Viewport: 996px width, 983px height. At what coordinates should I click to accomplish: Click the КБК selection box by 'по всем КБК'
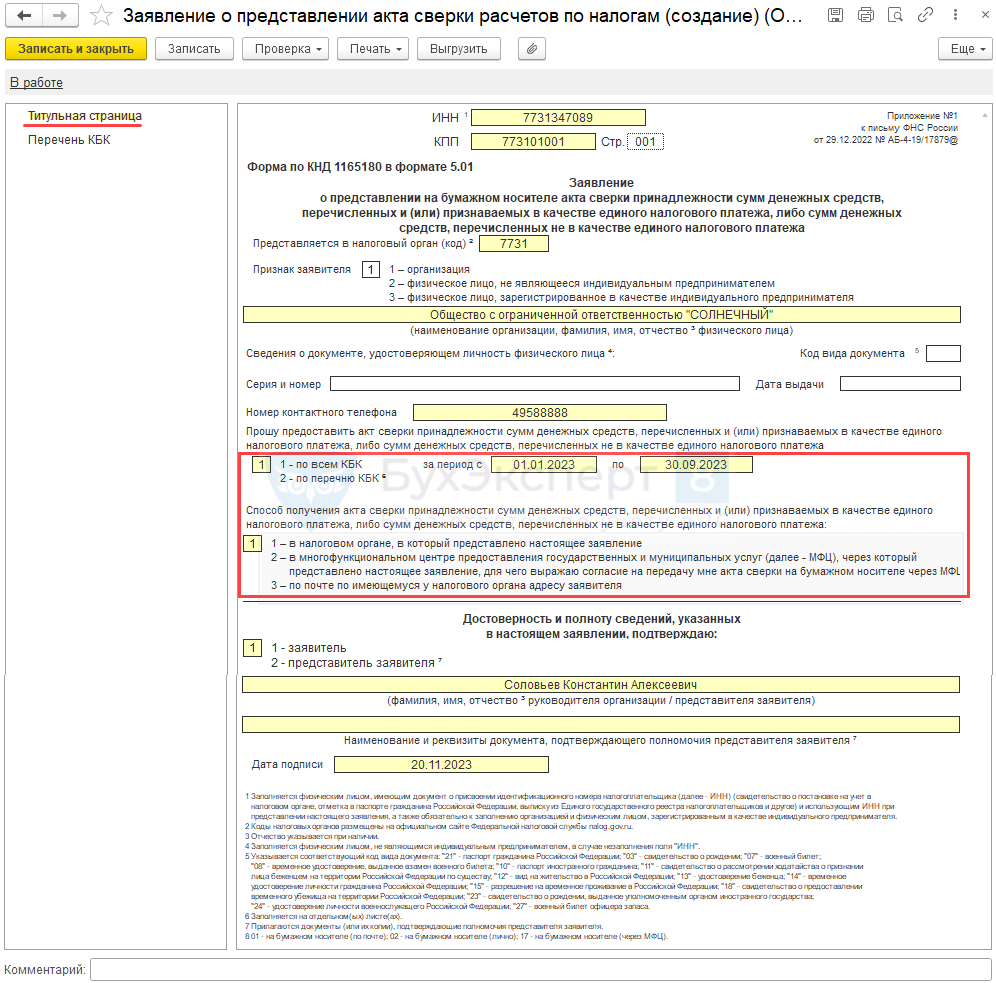(261, 465)
